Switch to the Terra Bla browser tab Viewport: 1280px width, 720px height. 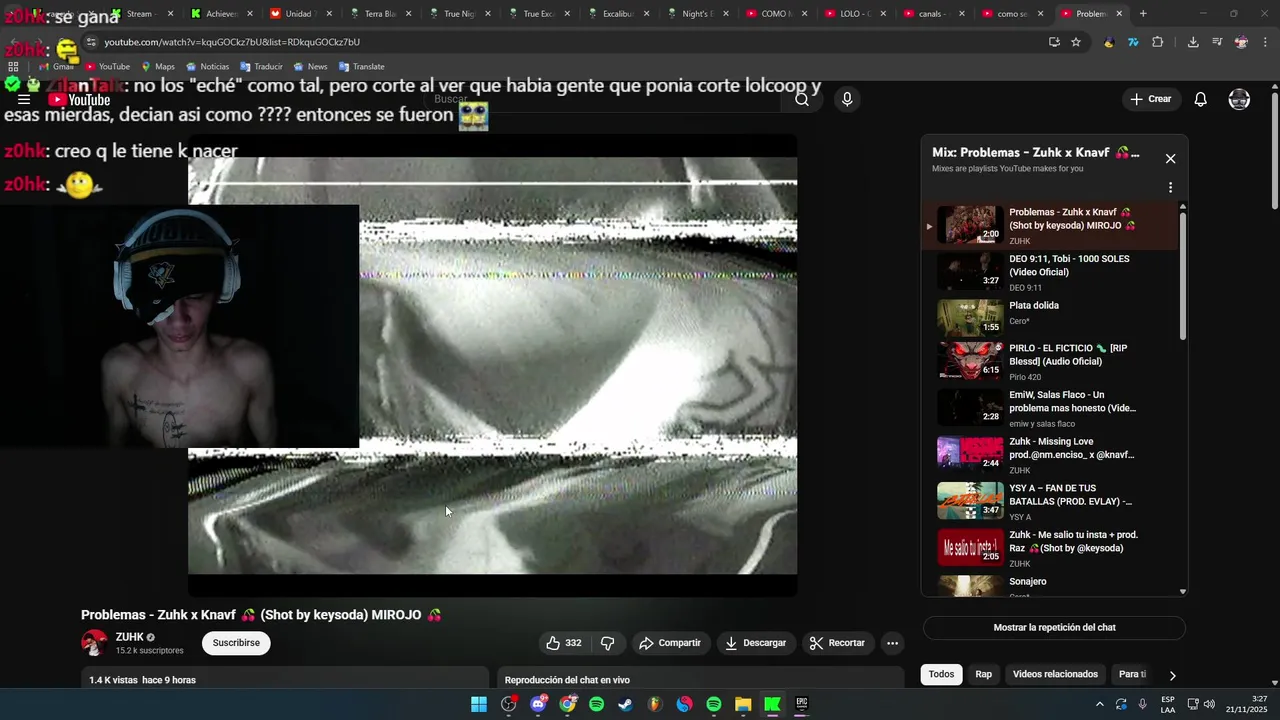click(379, 14)
